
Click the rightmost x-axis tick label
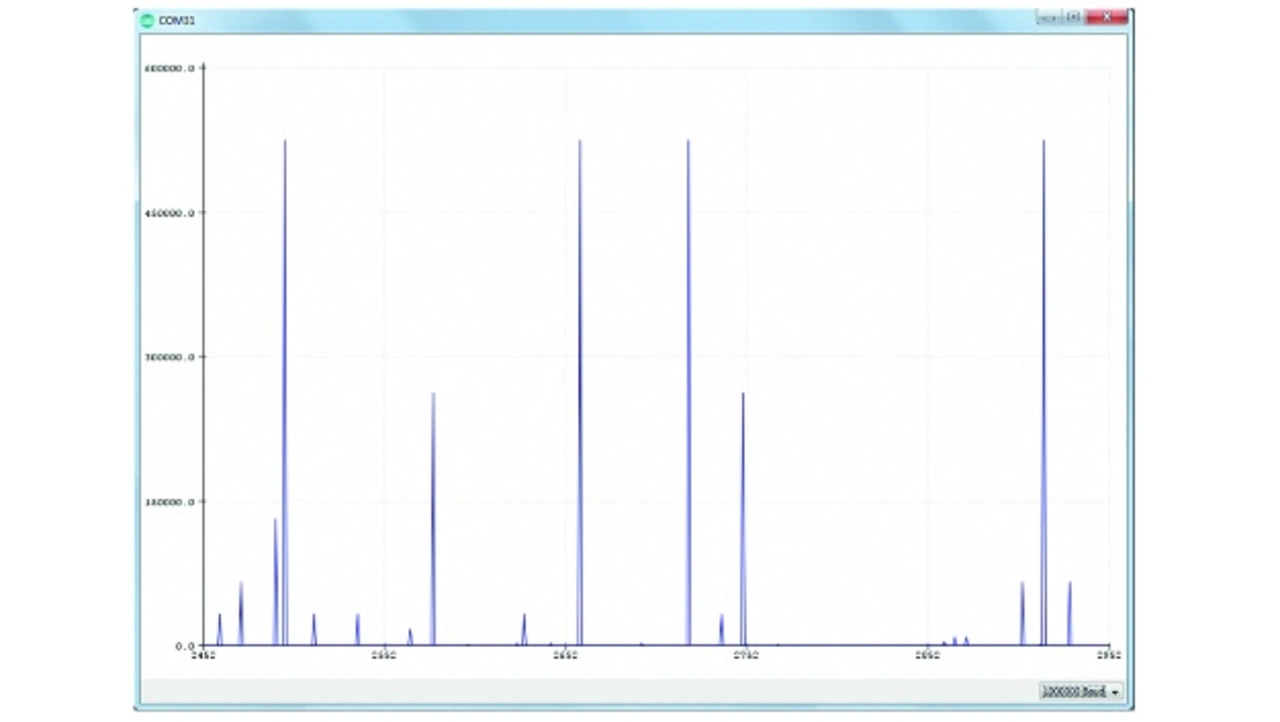click(x=1108, y=656)
